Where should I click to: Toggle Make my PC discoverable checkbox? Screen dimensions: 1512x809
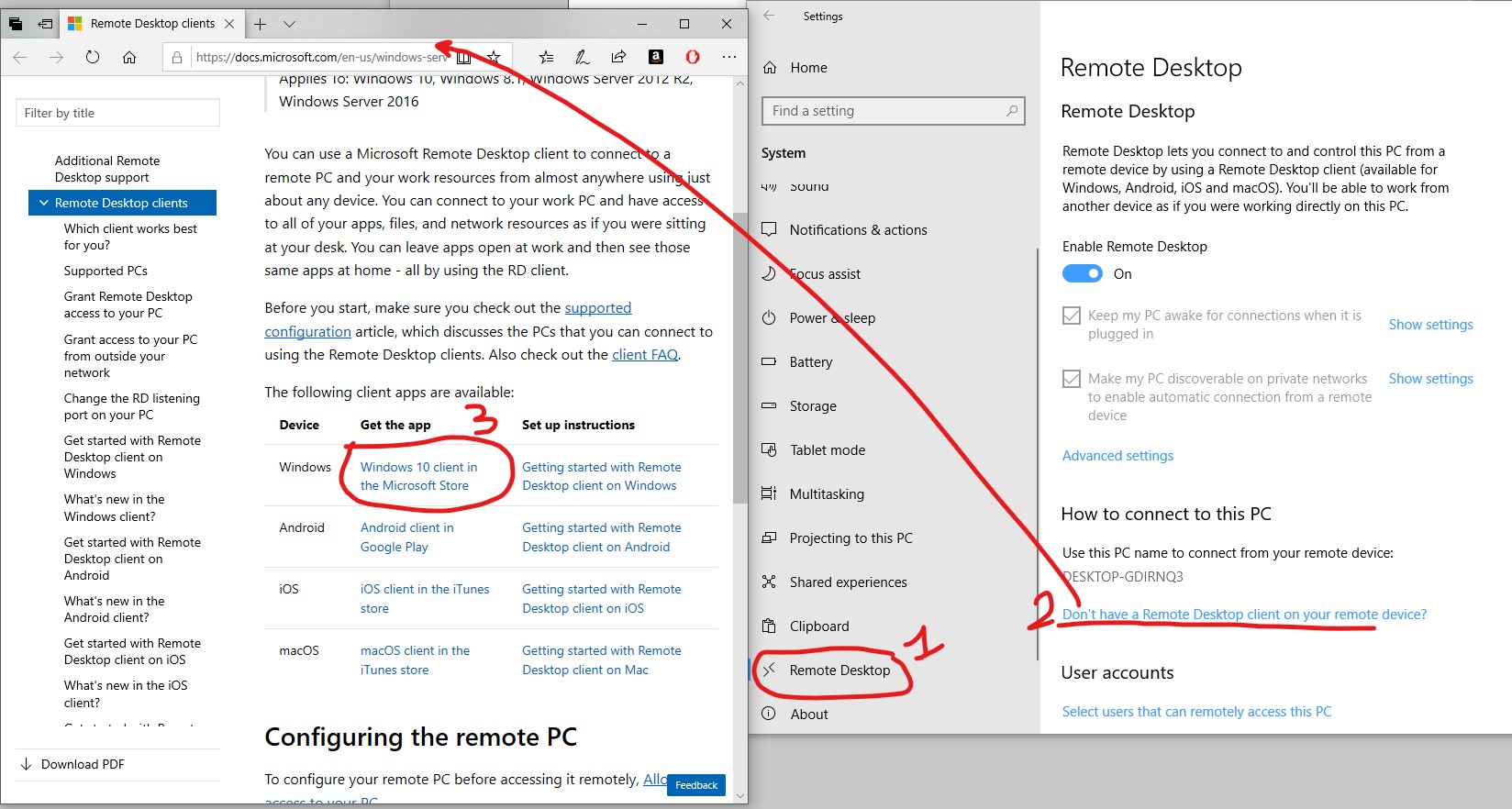[x=1071, y=379]
